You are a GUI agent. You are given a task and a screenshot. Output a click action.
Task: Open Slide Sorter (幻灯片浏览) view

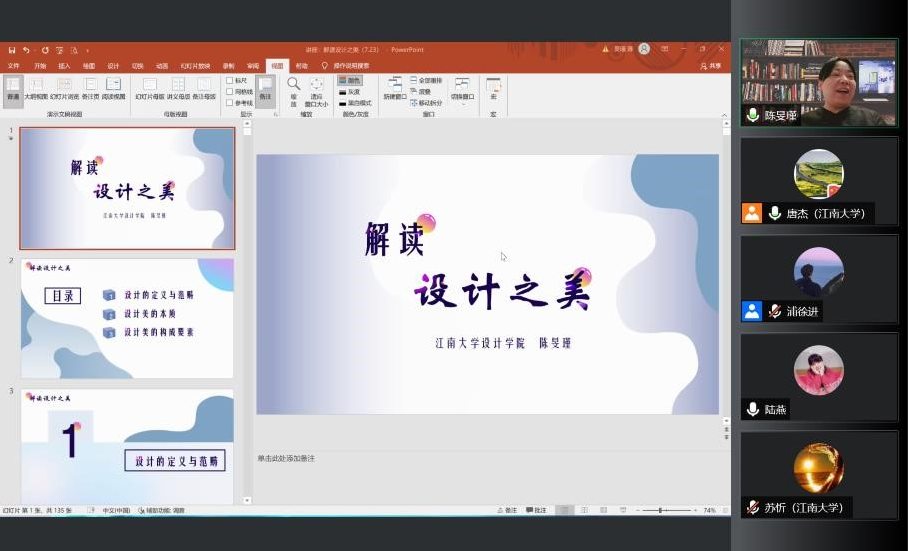tap(63, 88)
